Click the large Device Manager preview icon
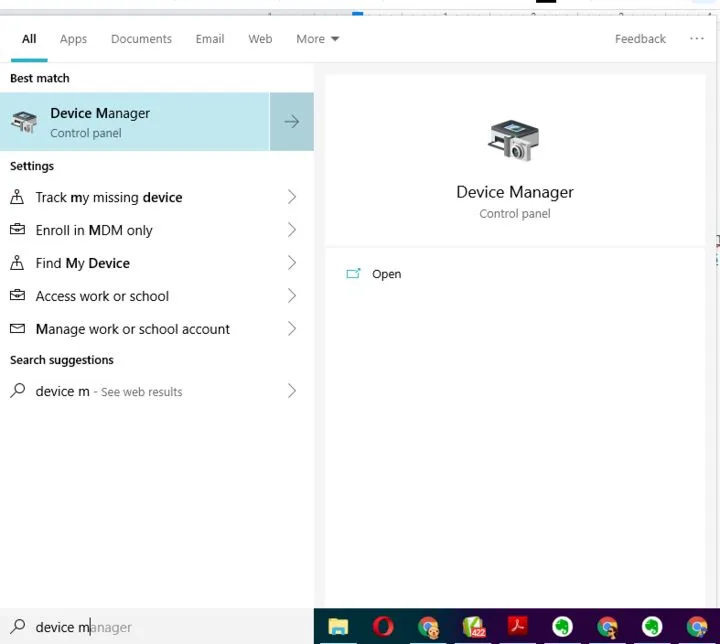Image resolution: width=720 pixels, height=644 pixels. [514, 141]
